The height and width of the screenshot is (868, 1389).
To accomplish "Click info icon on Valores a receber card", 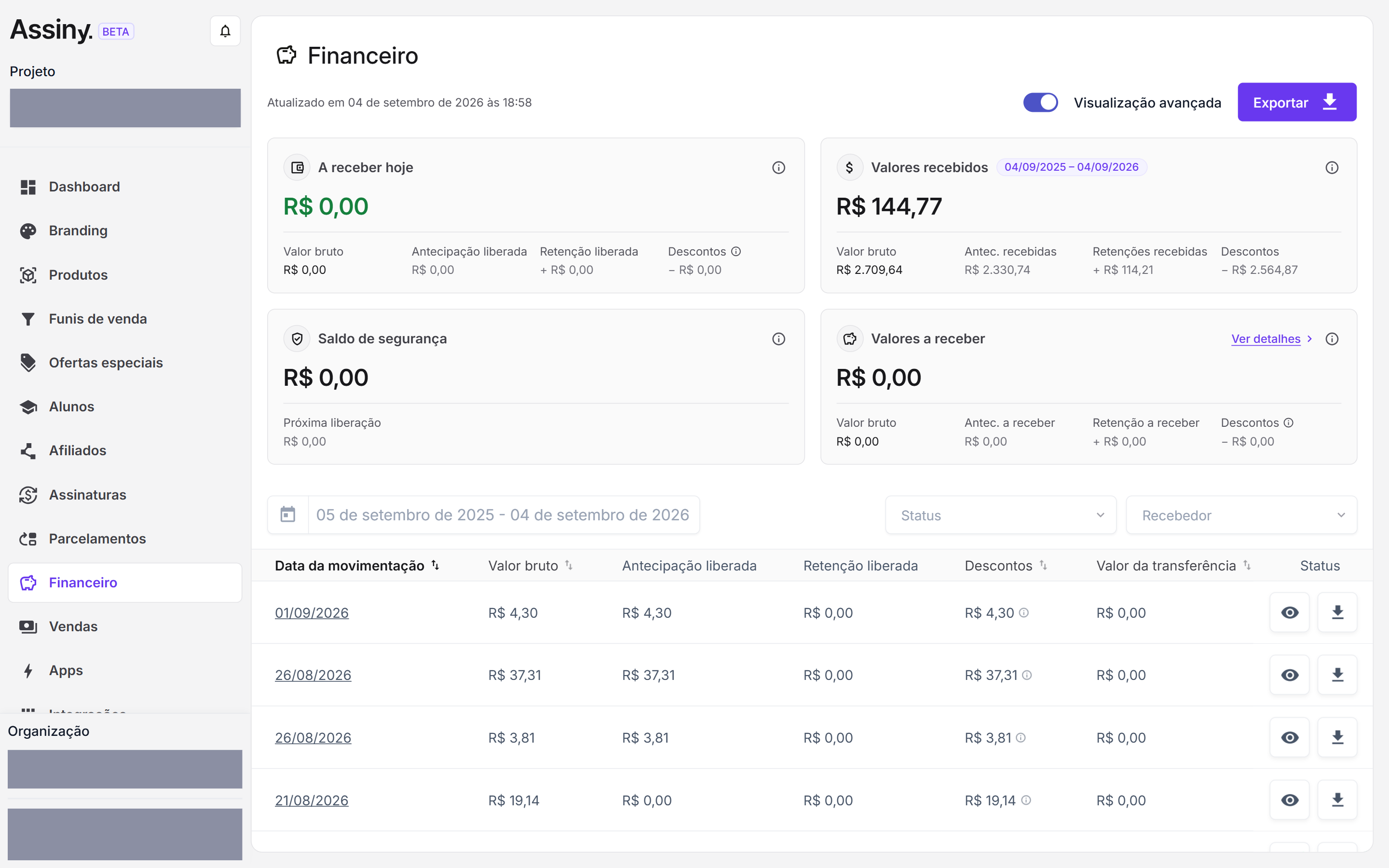I will tap(1332, 339).
